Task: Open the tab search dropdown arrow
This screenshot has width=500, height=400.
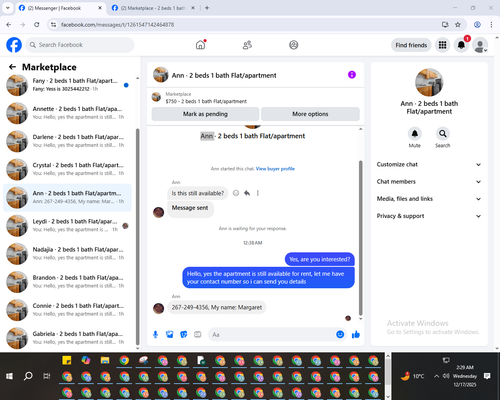Action: (8, 8)
